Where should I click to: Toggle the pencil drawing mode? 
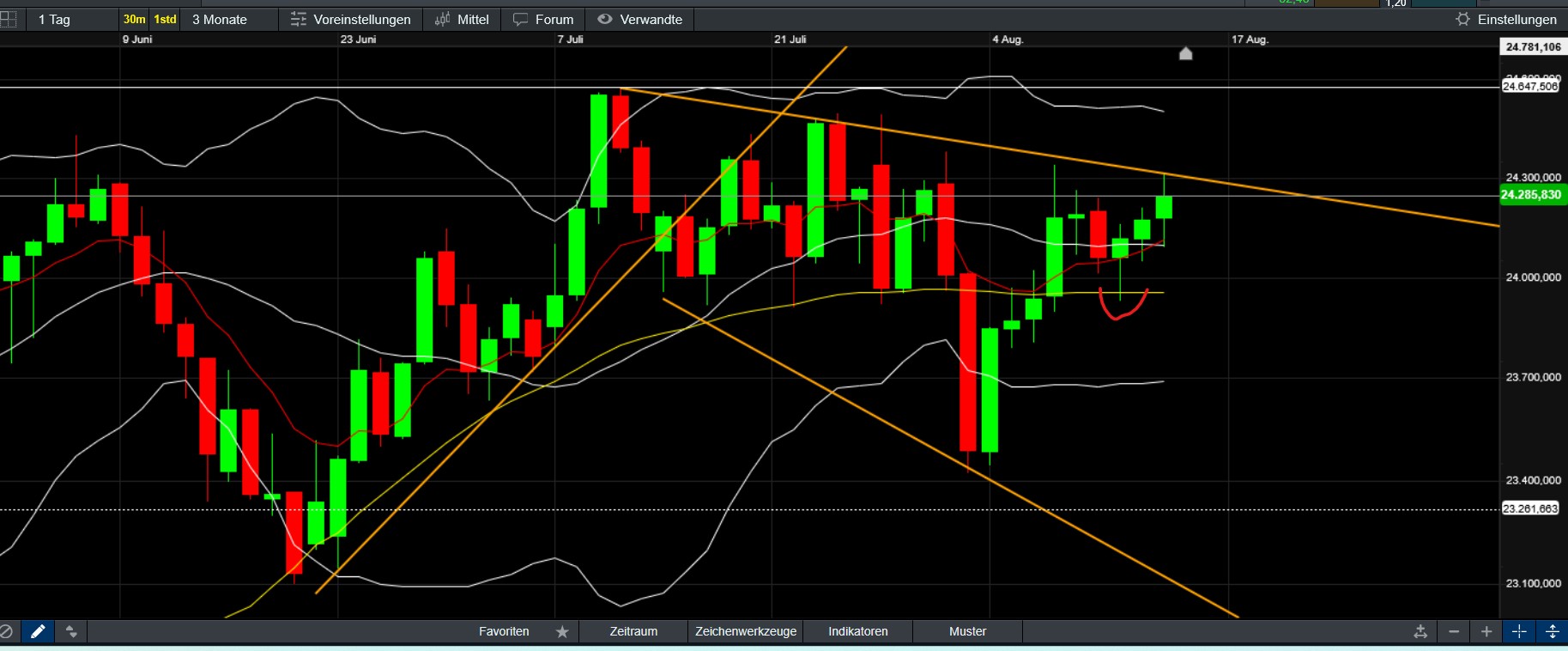(x=38, y=631)
